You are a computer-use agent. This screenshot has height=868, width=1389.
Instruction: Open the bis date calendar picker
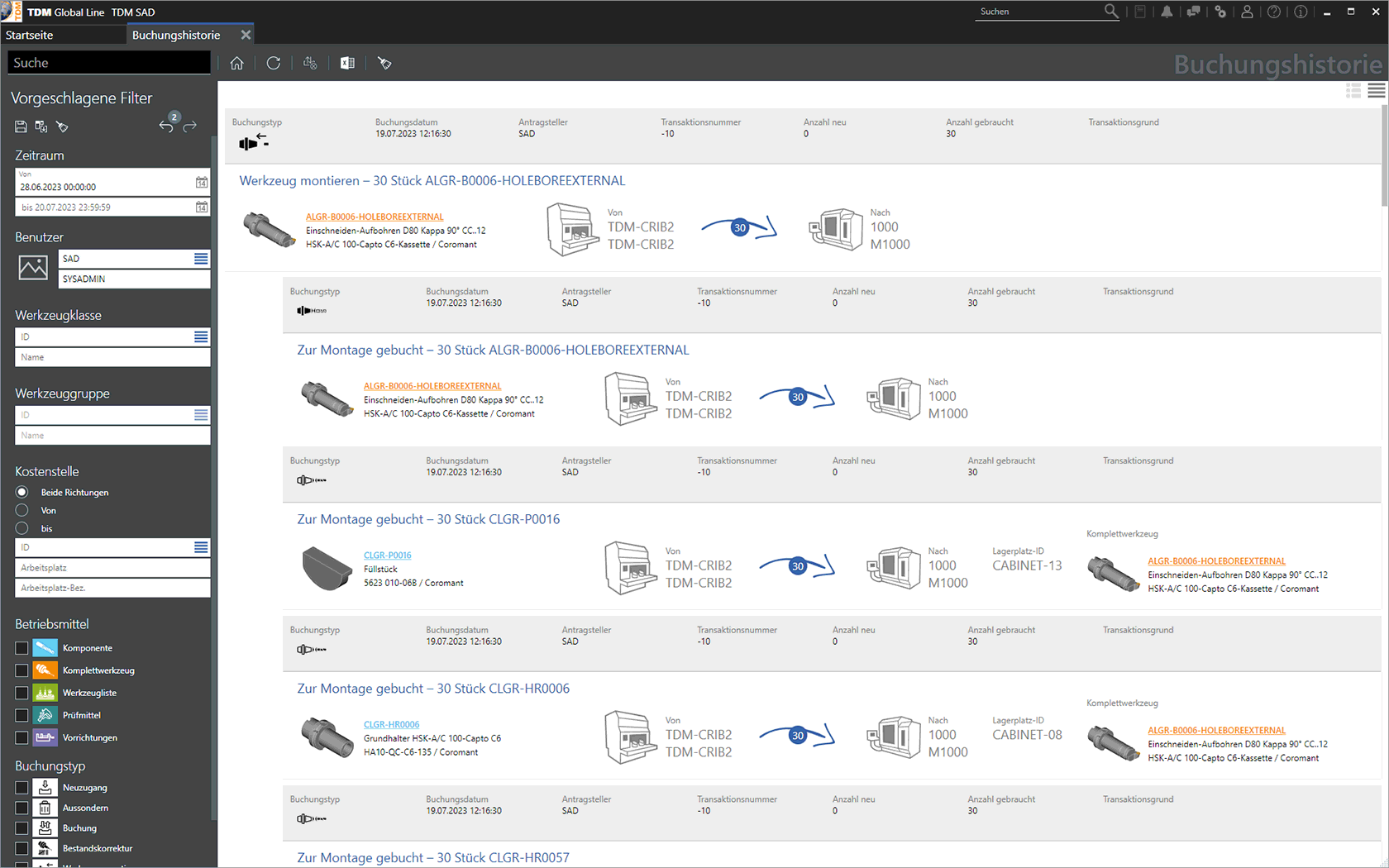pos(202,207)
